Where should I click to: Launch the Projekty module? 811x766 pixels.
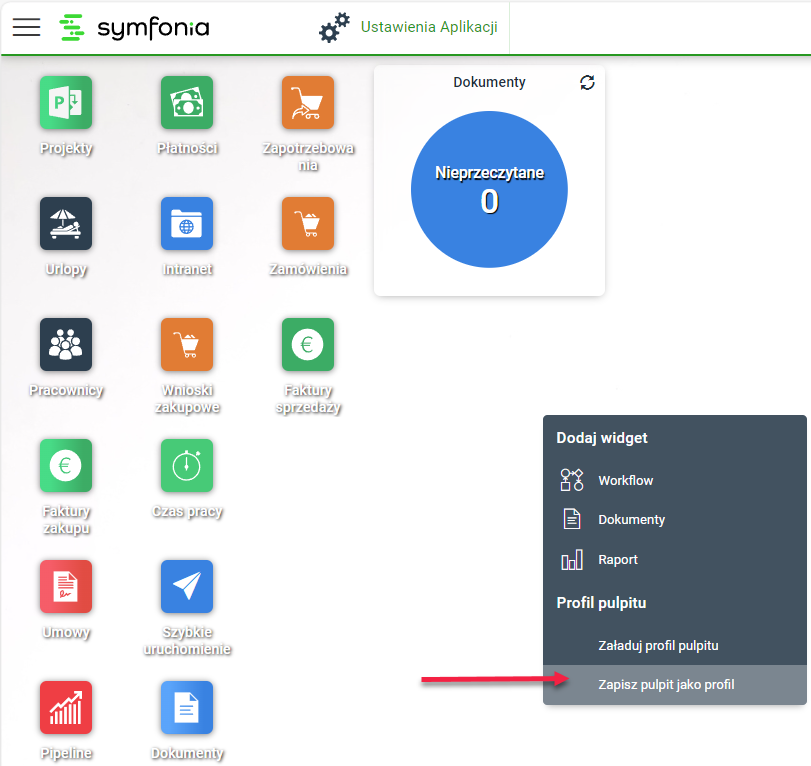pyautogui.click(x=66, y=102)
